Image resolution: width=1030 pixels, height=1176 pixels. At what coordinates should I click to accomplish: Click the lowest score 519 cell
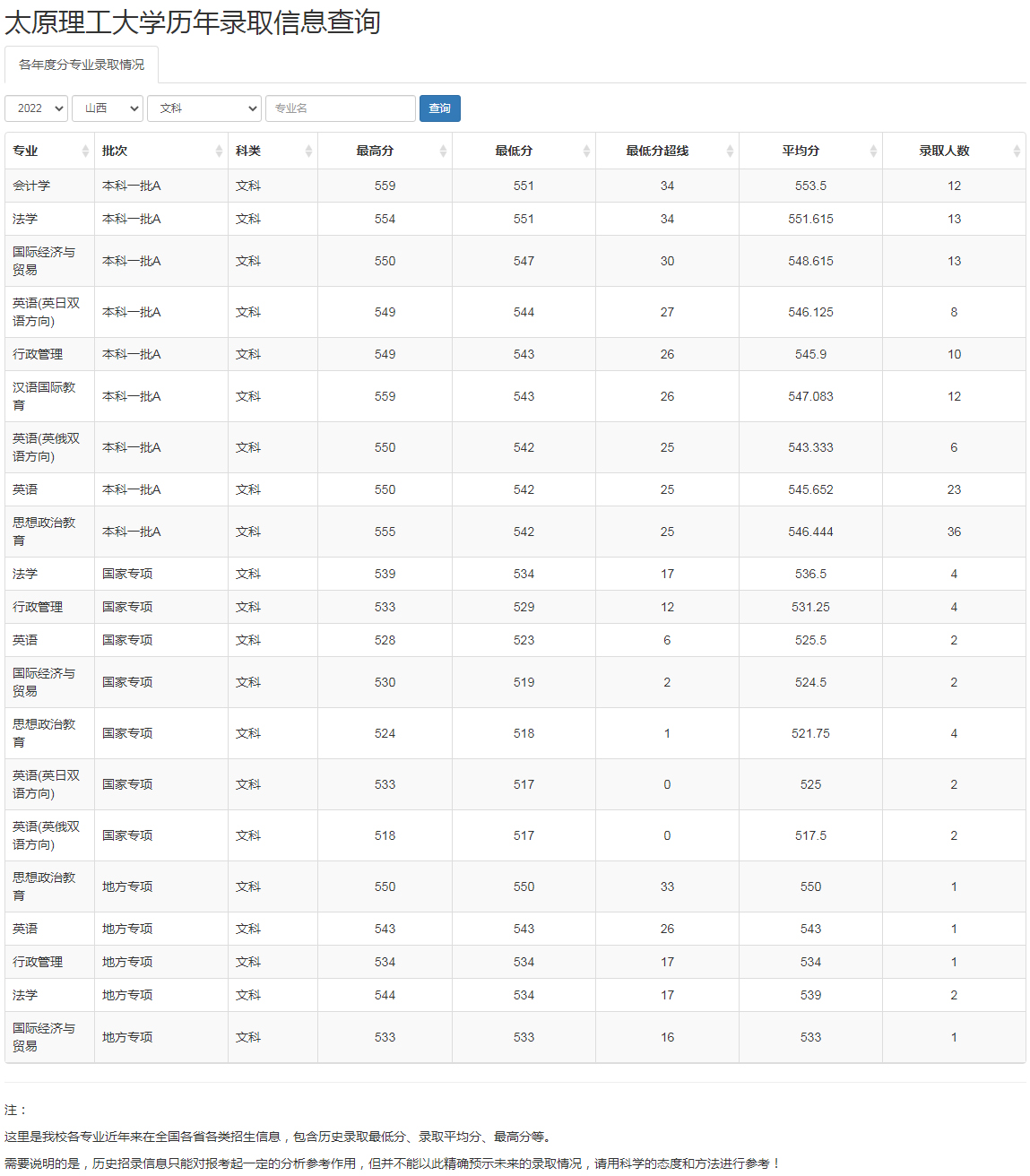[524, 682]
